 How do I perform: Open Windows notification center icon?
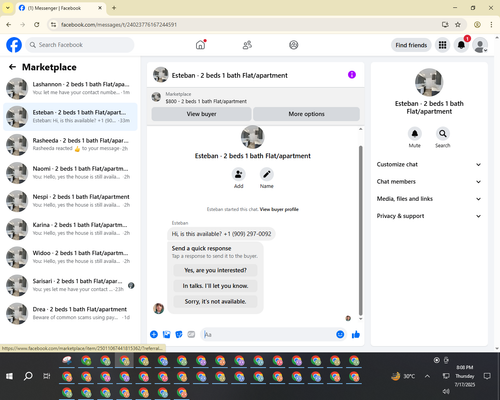[x=487, y=376]
